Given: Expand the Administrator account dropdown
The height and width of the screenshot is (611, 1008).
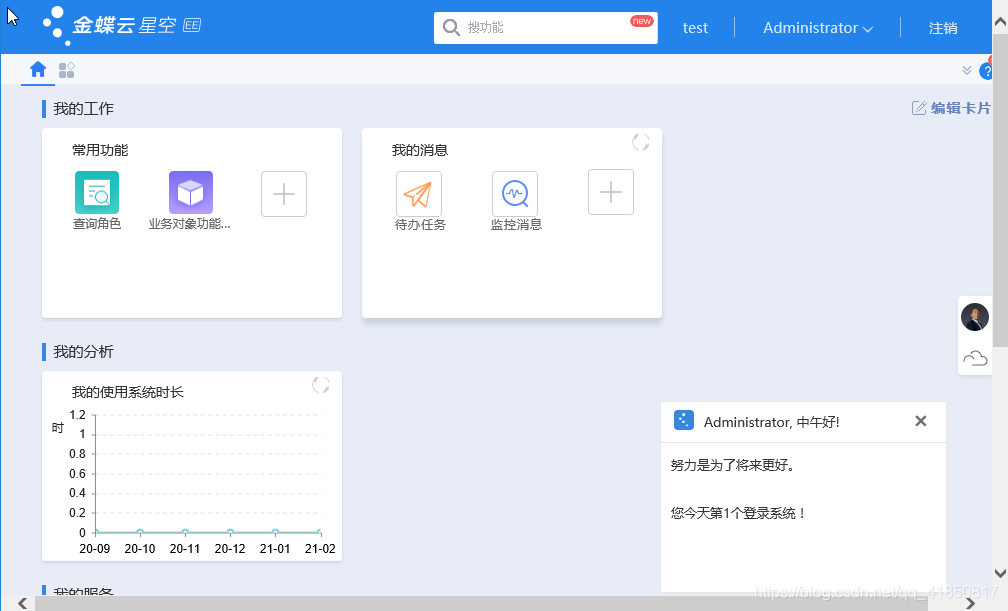Looking at the screenshot, I should pyautogui.click(x=818, y=27).
